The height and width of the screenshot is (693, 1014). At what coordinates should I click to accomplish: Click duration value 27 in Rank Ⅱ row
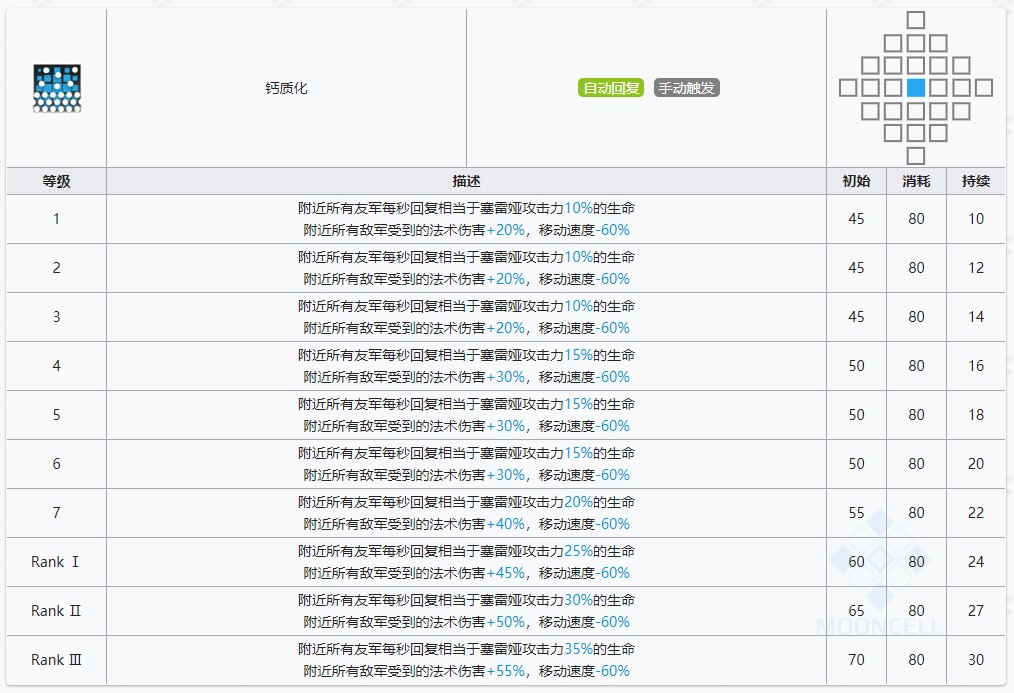tap(976, 612)
